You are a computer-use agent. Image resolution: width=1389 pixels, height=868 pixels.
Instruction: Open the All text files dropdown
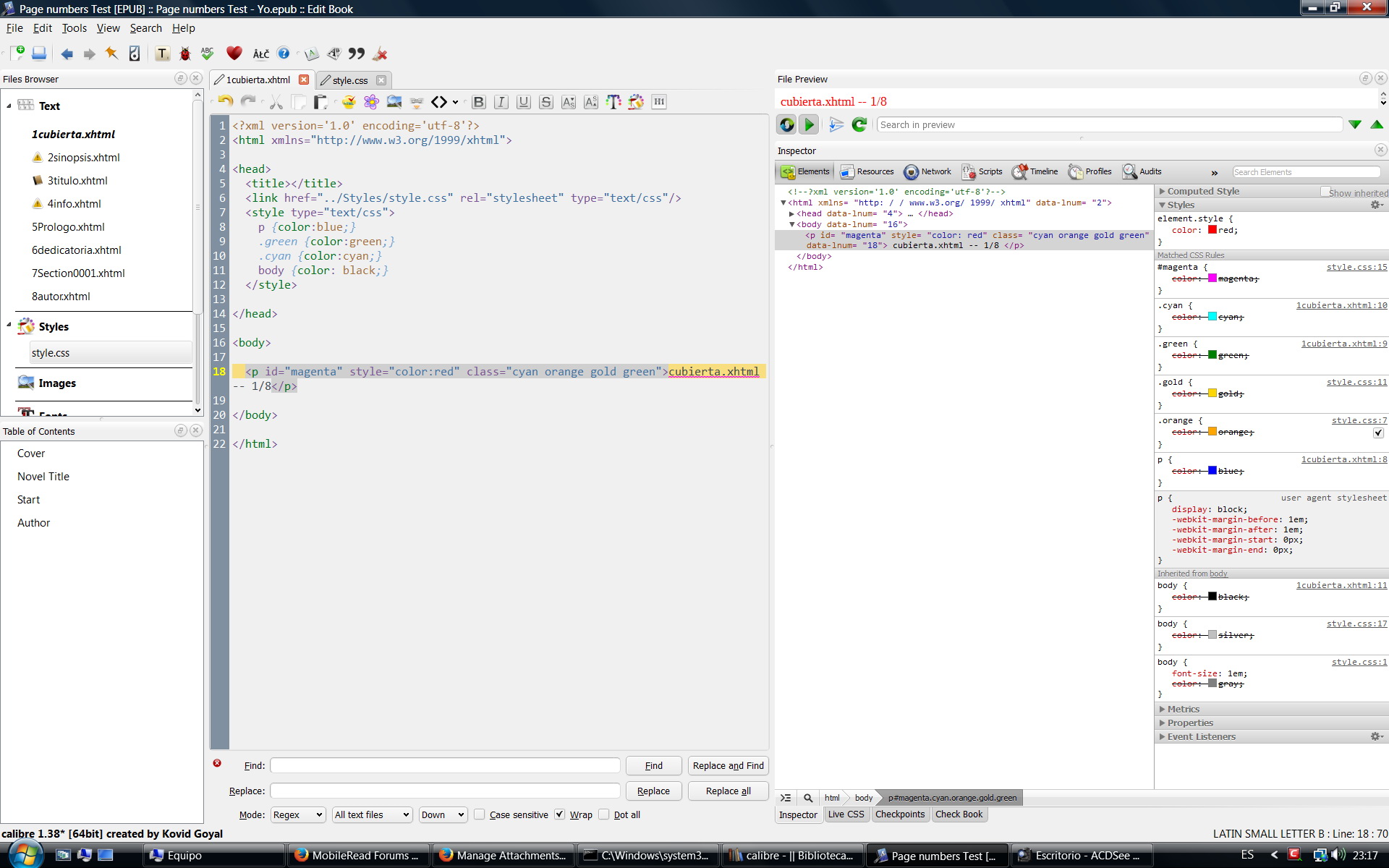[x=372, y=814]
